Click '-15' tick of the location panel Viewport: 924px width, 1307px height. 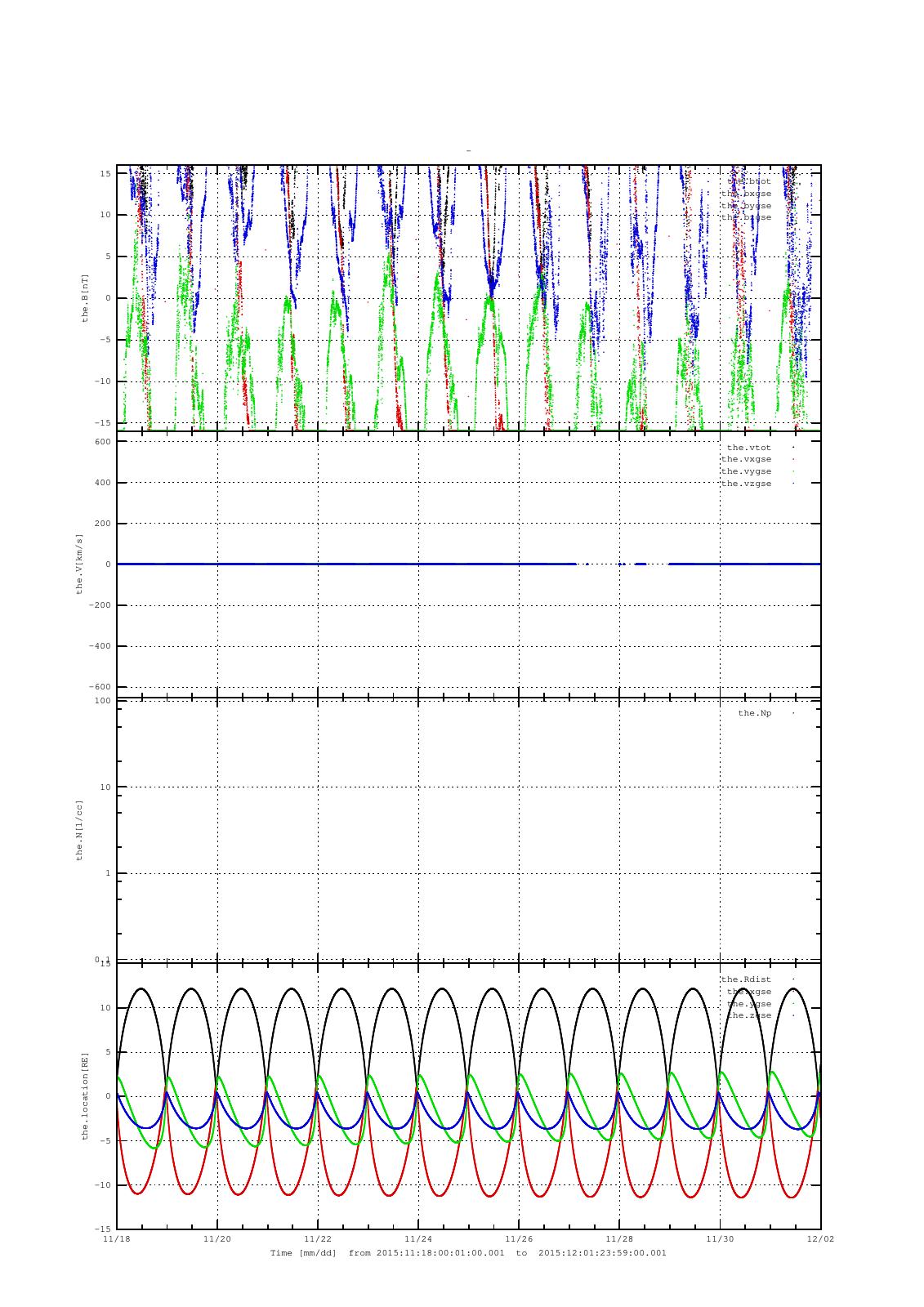point(102,1229)
